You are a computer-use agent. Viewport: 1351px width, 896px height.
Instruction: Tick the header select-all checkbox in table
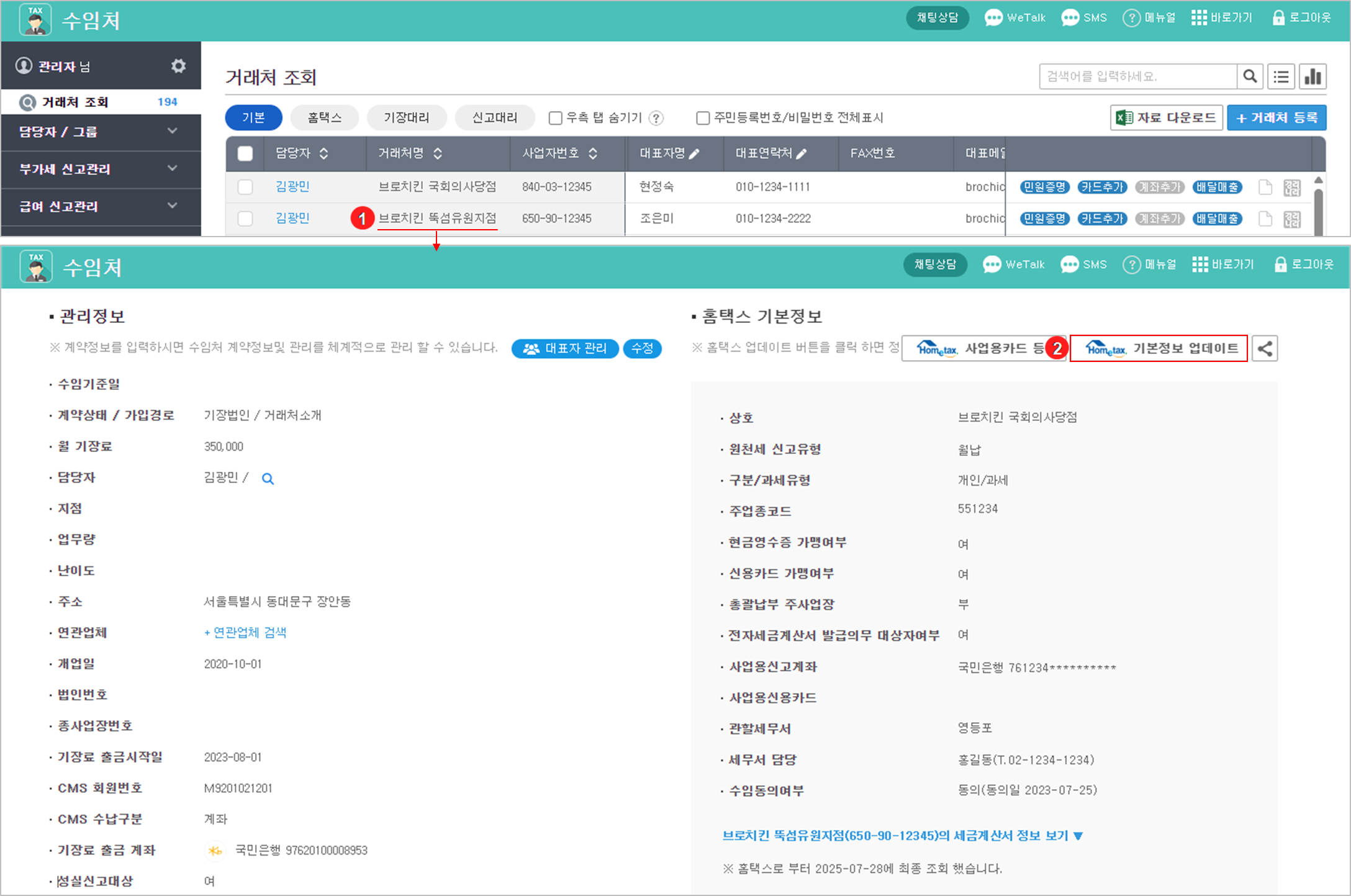245,153
